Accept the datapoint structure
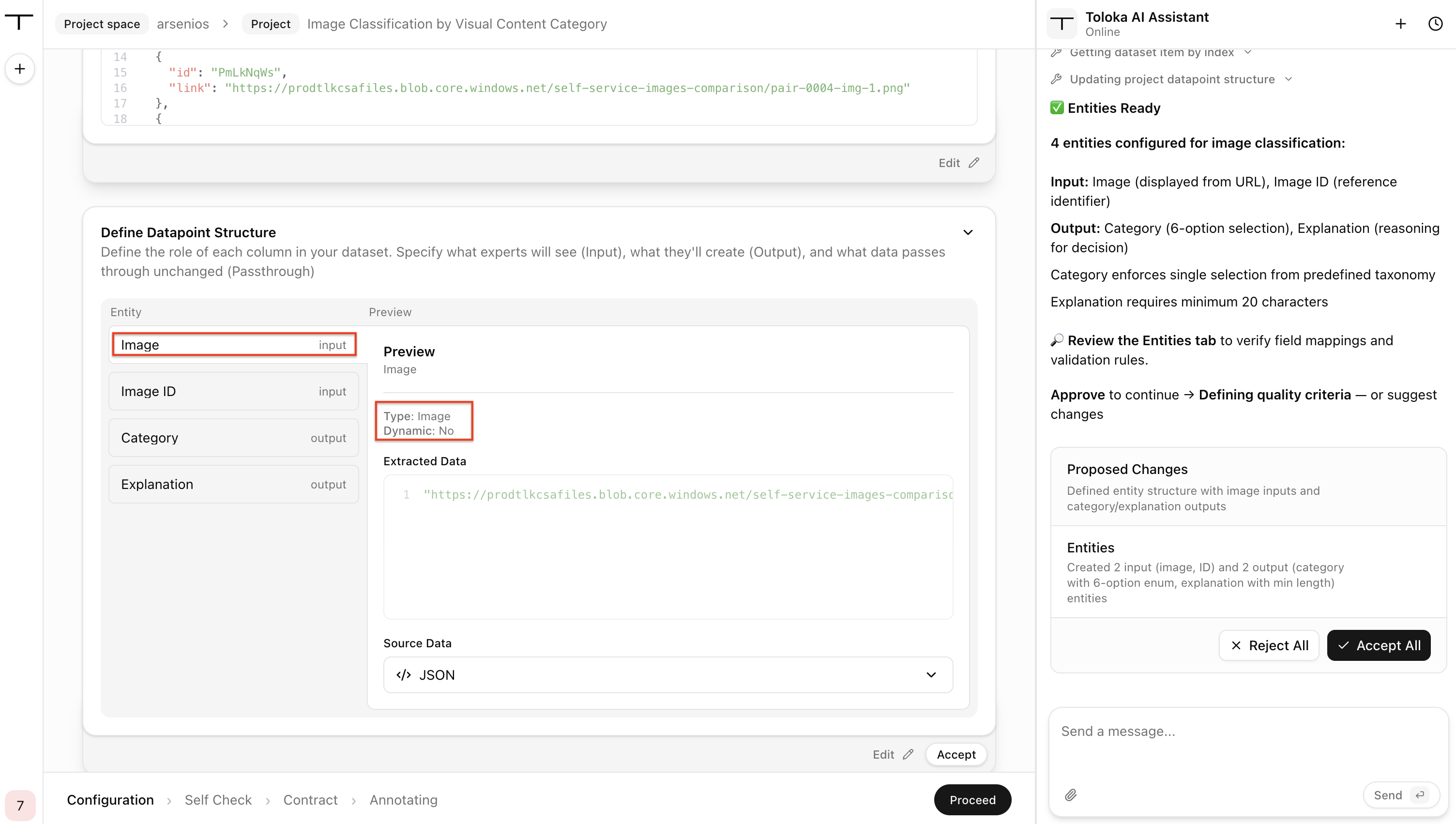The height and width of the screenshot is (824, 1456). click(956, 754)
